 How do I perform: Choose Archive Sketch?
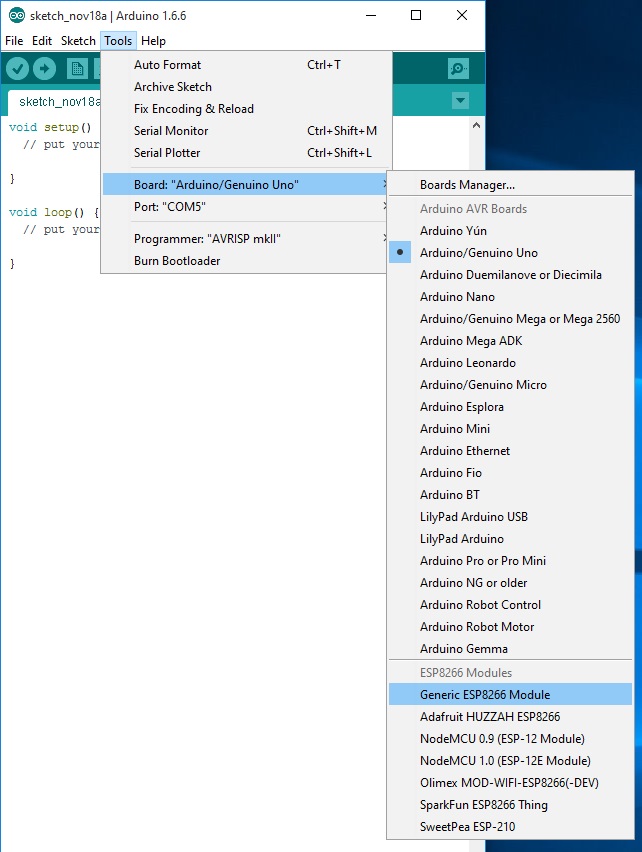[246, 86]
